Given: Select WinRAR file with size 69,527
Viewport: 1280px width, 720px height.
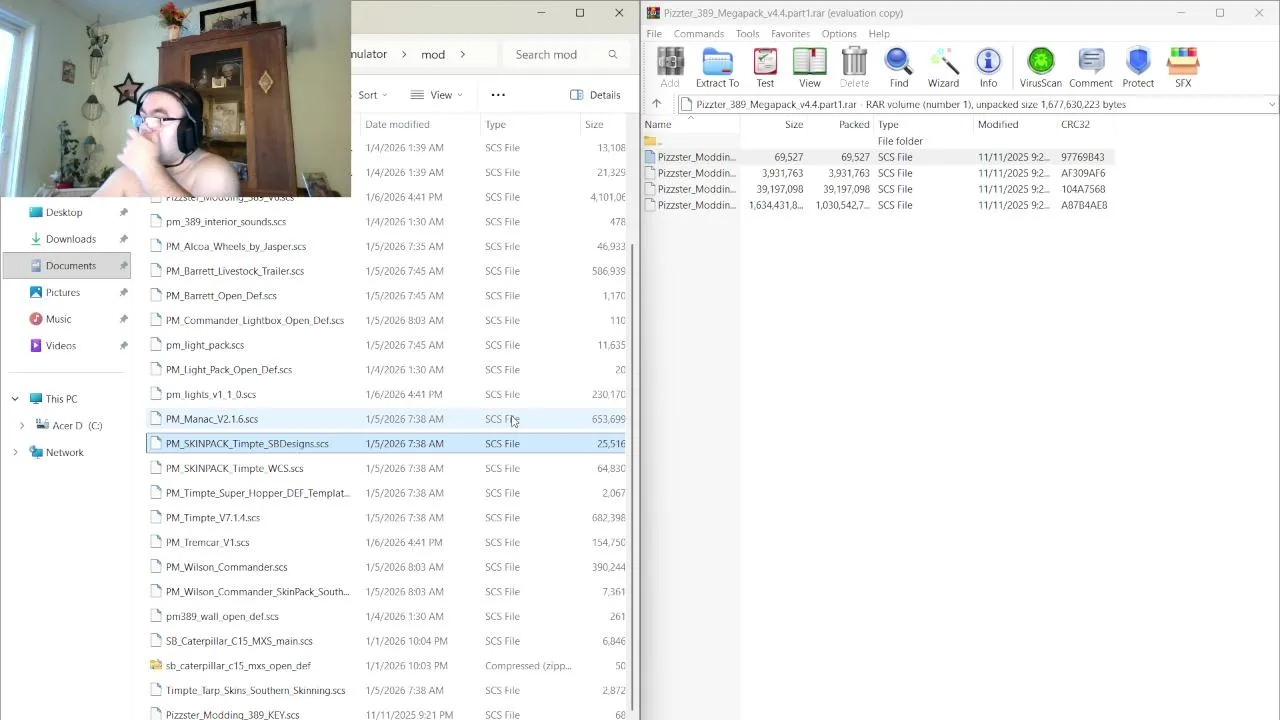Looking at the screenshot, I should pos(878,157).
